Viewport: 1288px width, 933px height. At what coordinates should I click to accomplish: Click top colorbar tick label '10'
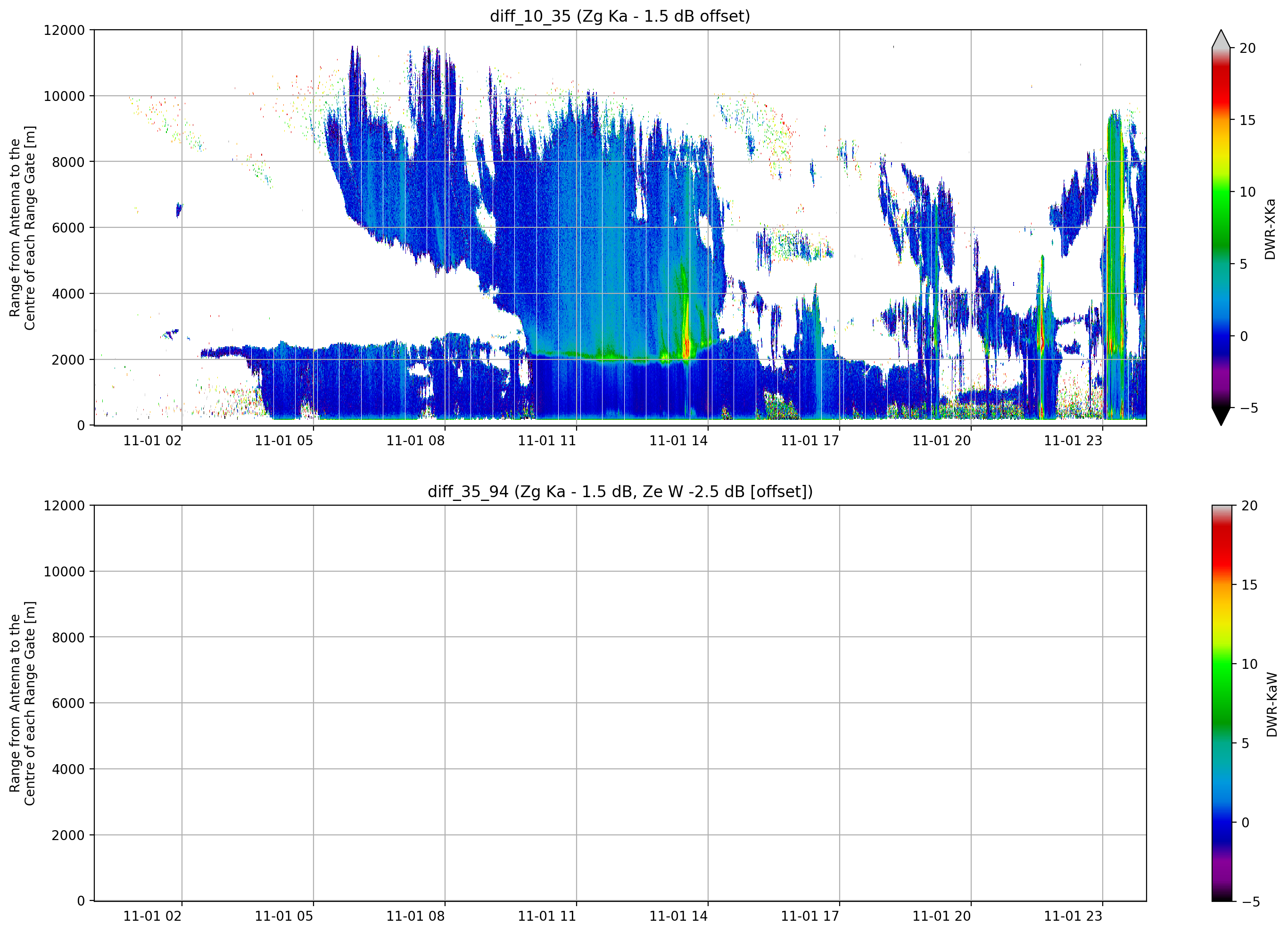1247,192
